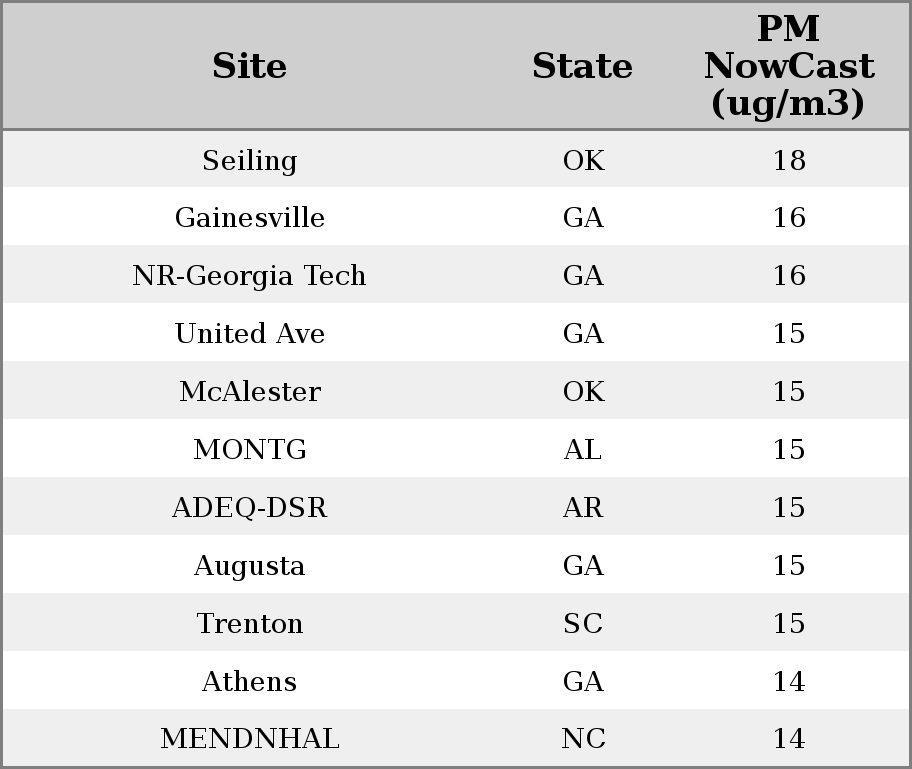Screen dimensions: 912x769
Task: Click the AR state cell
Action: [x=583, y=508]
